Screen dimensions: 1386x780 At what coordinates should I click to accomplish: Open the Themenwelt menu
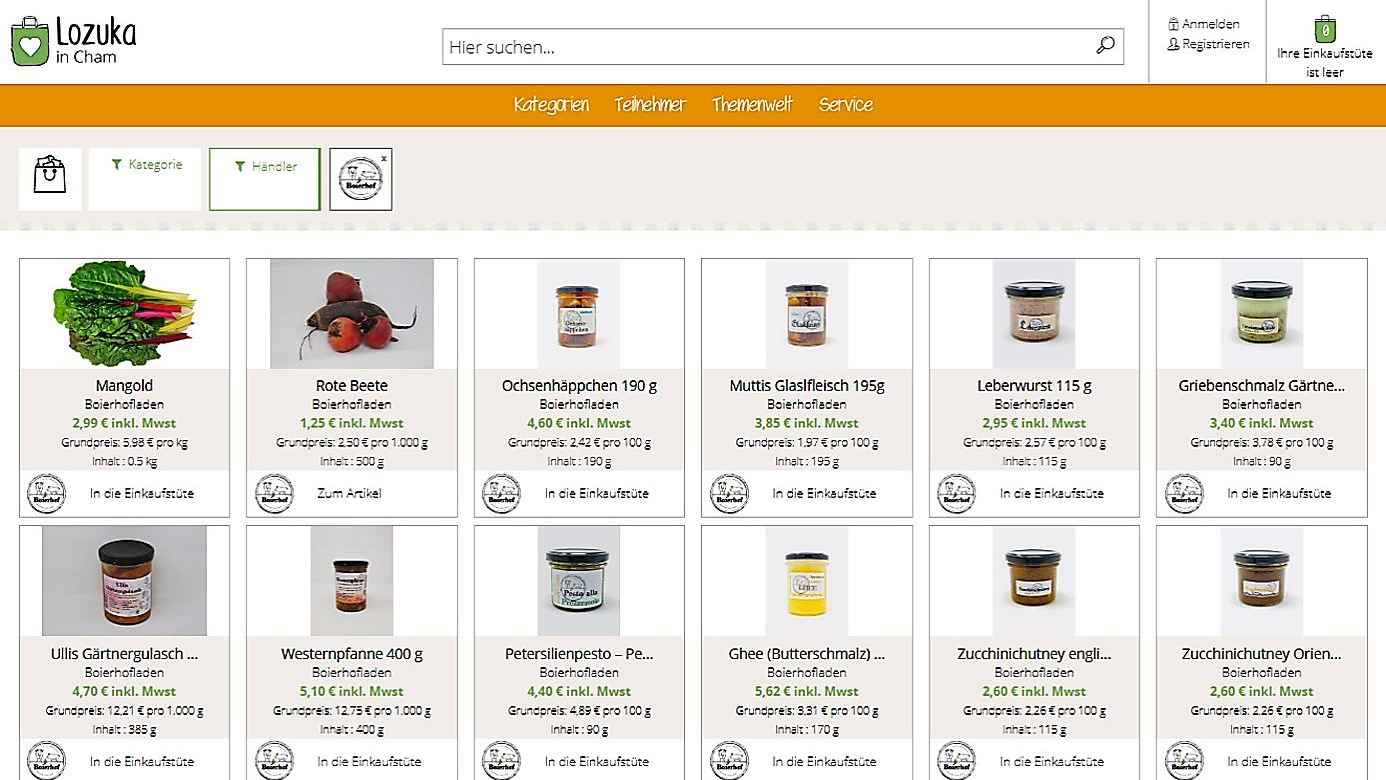point(752,105)
